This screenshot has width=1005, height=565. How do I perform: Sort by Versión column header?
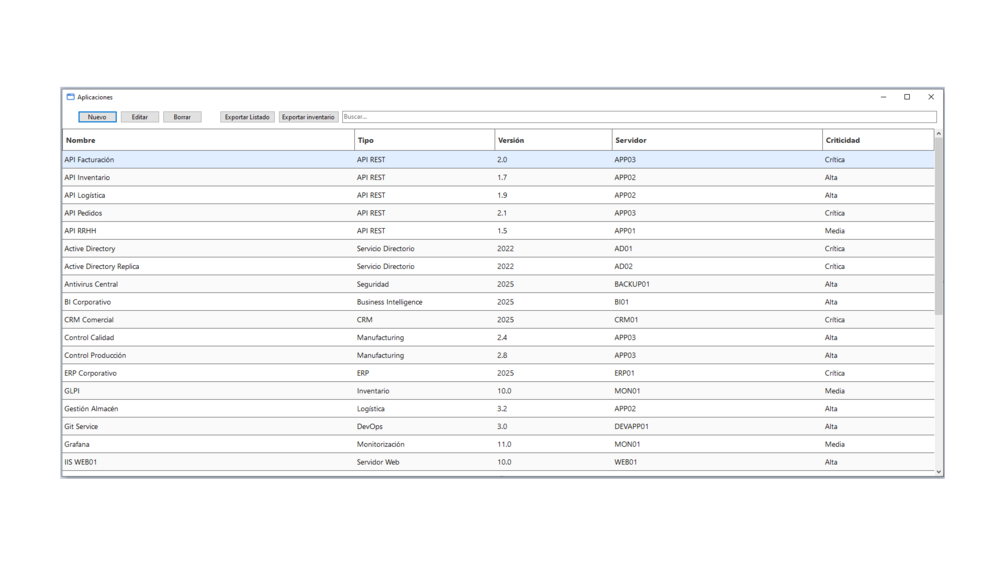(553, 140)
